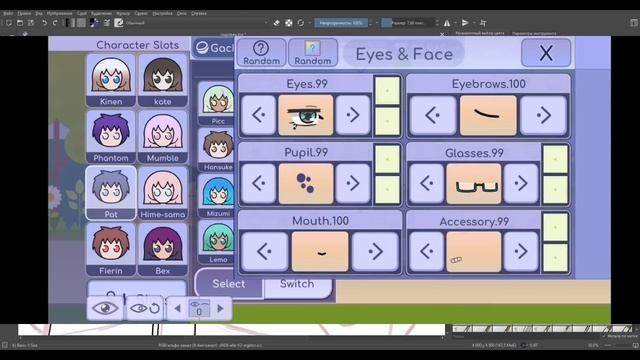Click the eye preview tile under Eyes.99
Screen dimensions: 640x360
[306, 115]
